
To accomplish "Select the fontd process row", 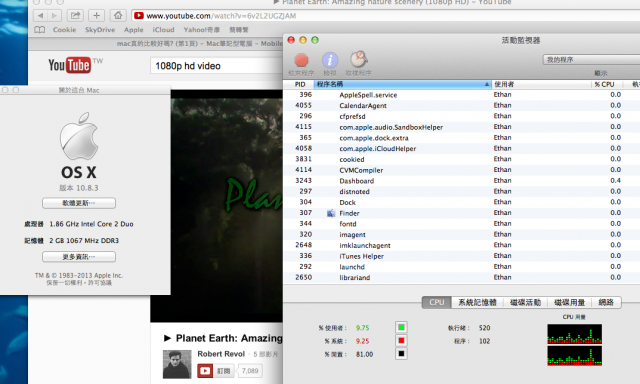I will 461,224.
